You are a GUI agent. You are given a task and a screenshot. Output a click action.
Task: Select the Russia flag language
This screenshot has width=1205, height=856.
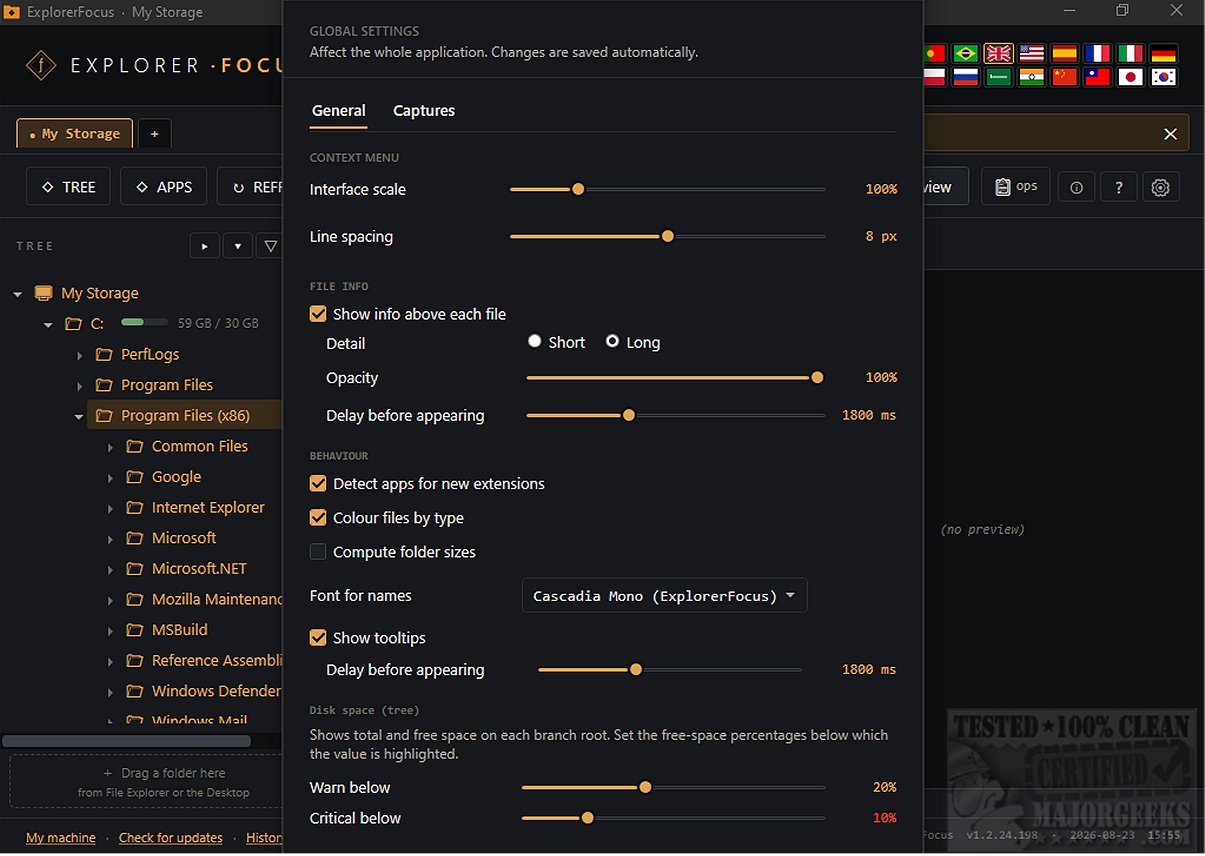(965, 77)
